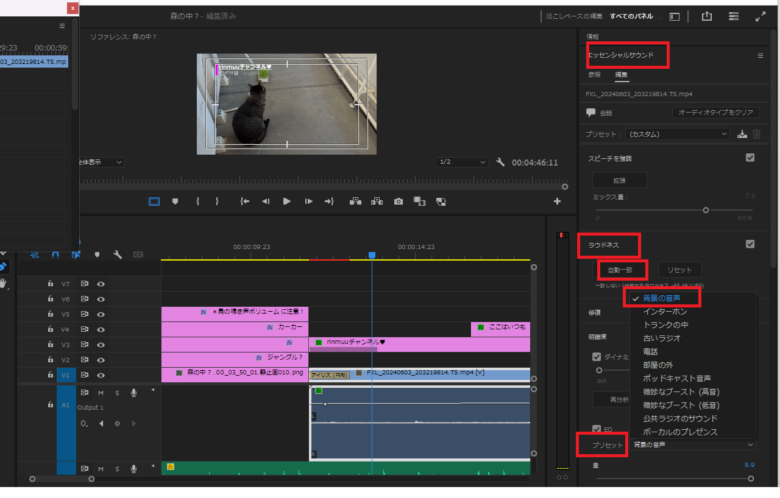
Task: Open the プリセット (カスタム) dropdown
Action: point(677,133)
